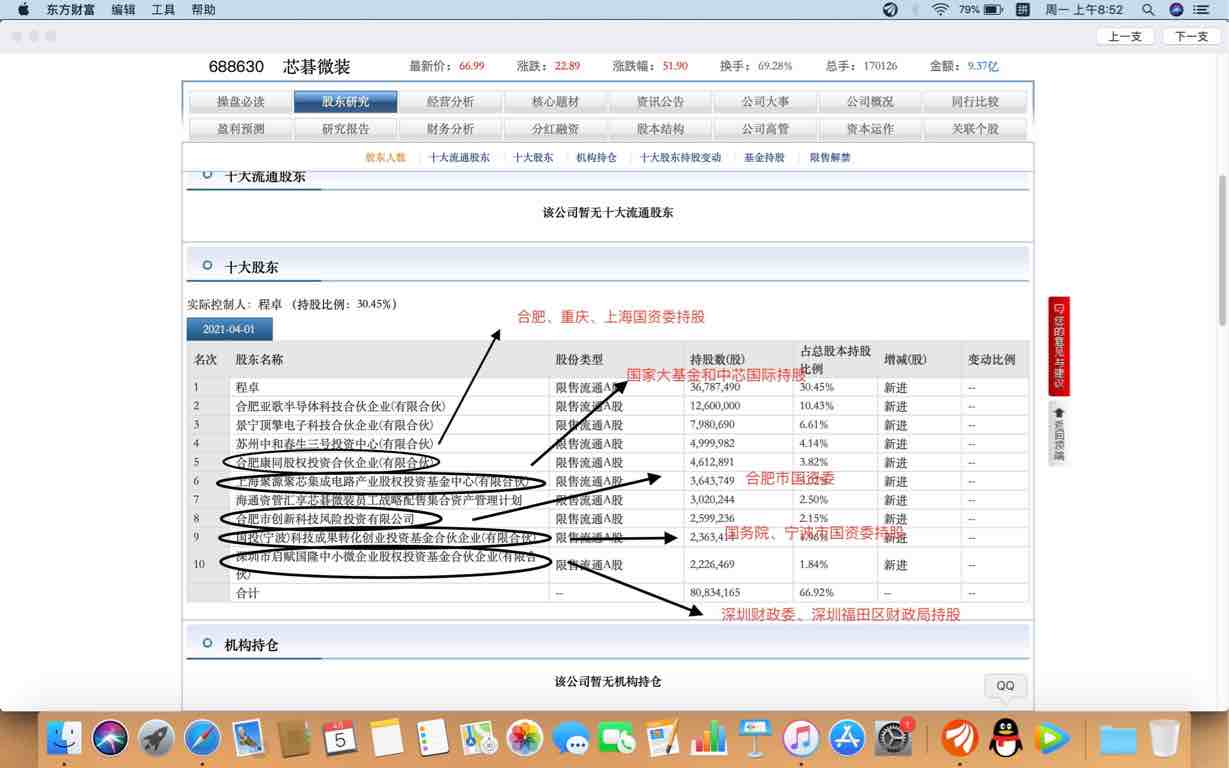The height and width of the screenshot is (768, 1229).
Task: Select the 2021-04-01 date tab
Action: click(229, 329)
